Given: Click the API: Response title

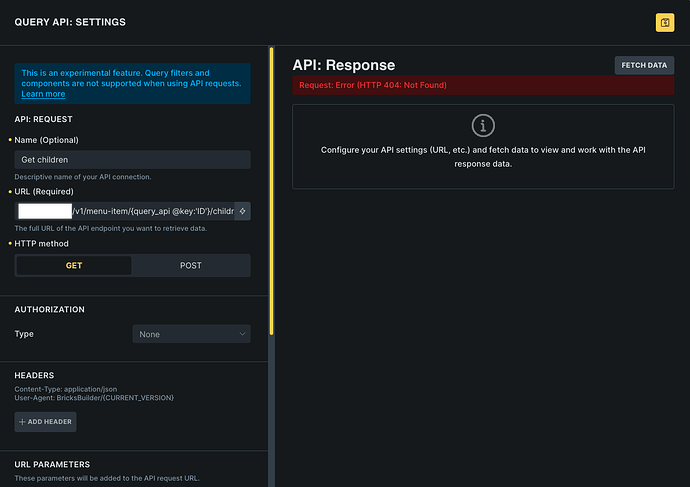Looking at the screenshot, I should tap(344, 65).
